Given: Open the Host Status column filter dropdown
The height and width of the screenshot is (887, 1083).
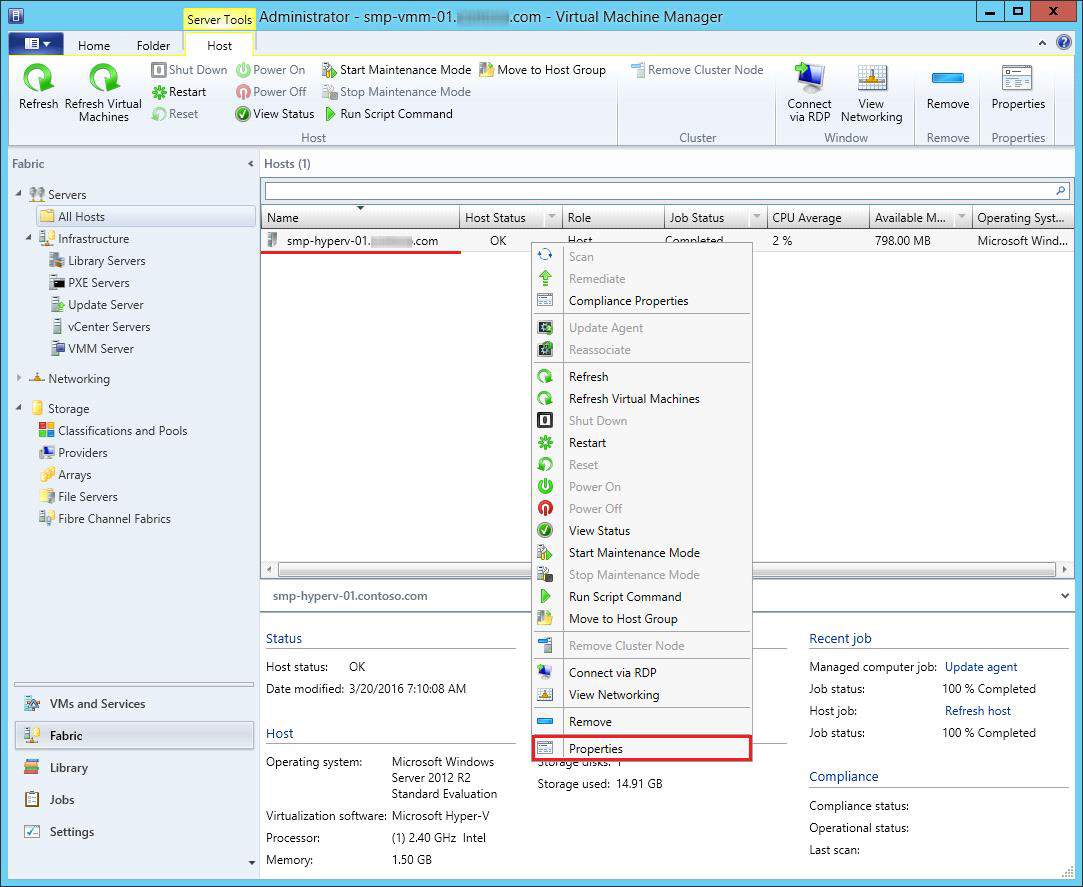Looking at the screenshot, I should coord(551,218).
